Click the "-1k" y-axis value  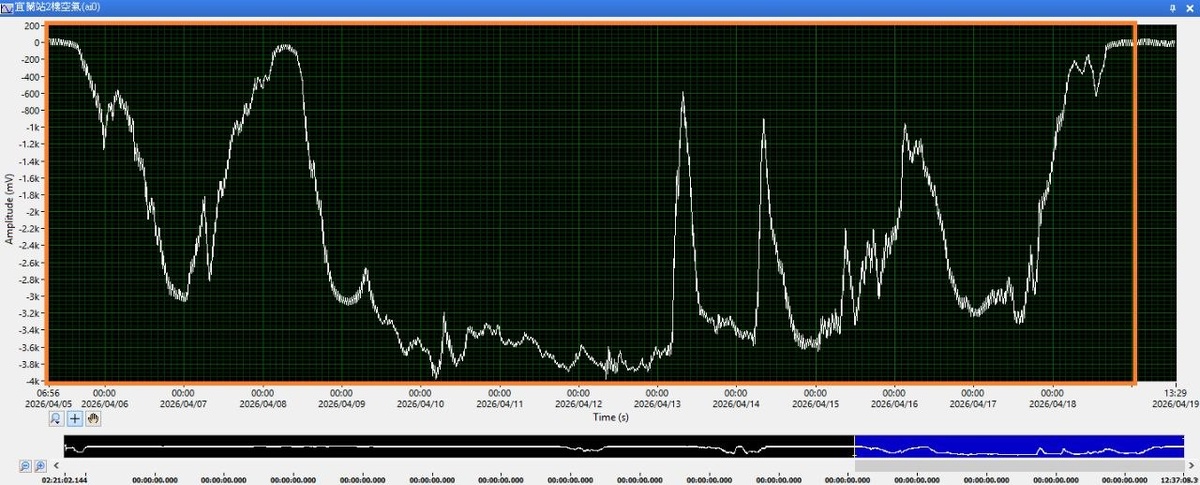coord(31,127)
